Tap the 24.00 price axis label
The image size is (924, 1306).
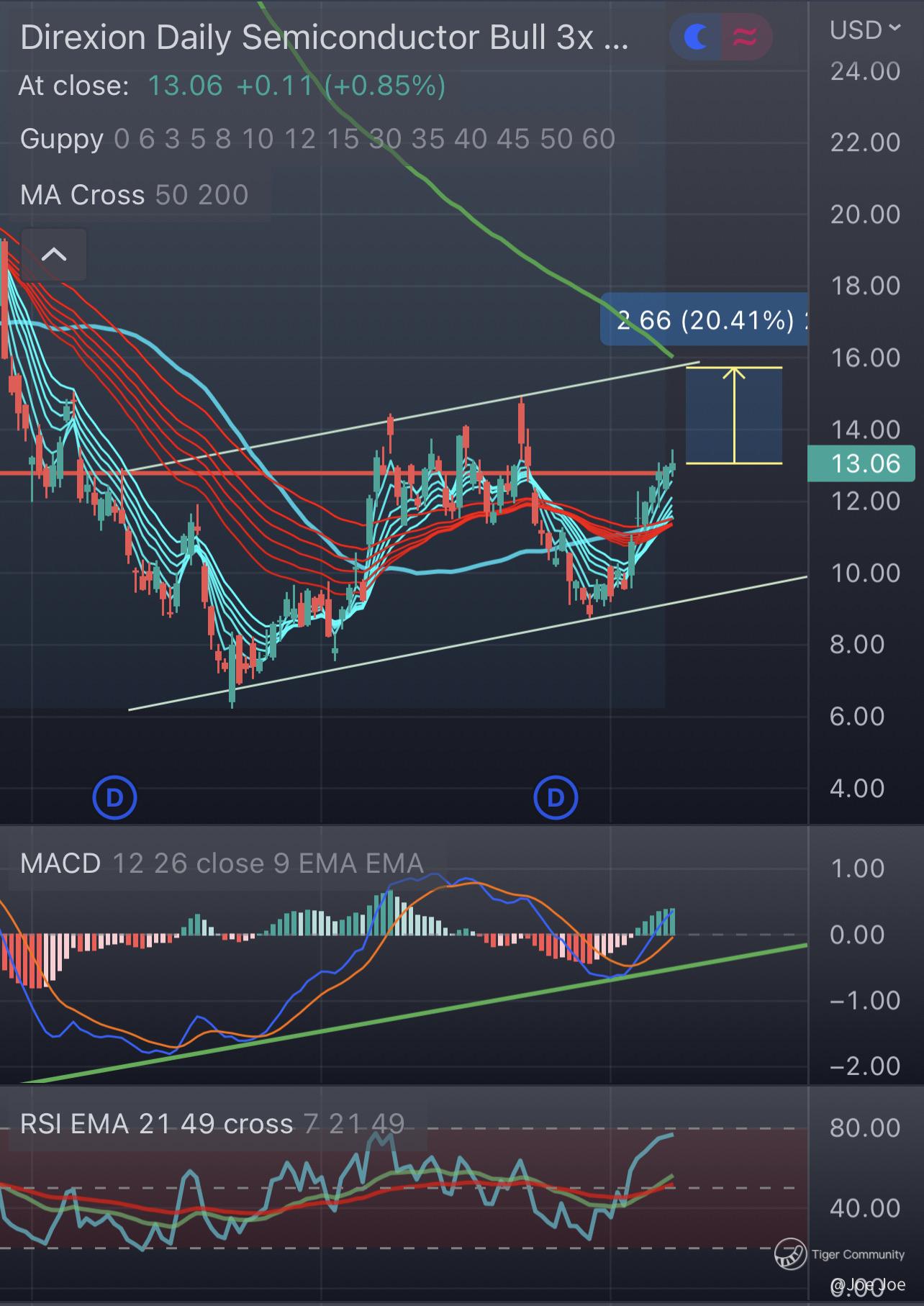tap(865, 71)
